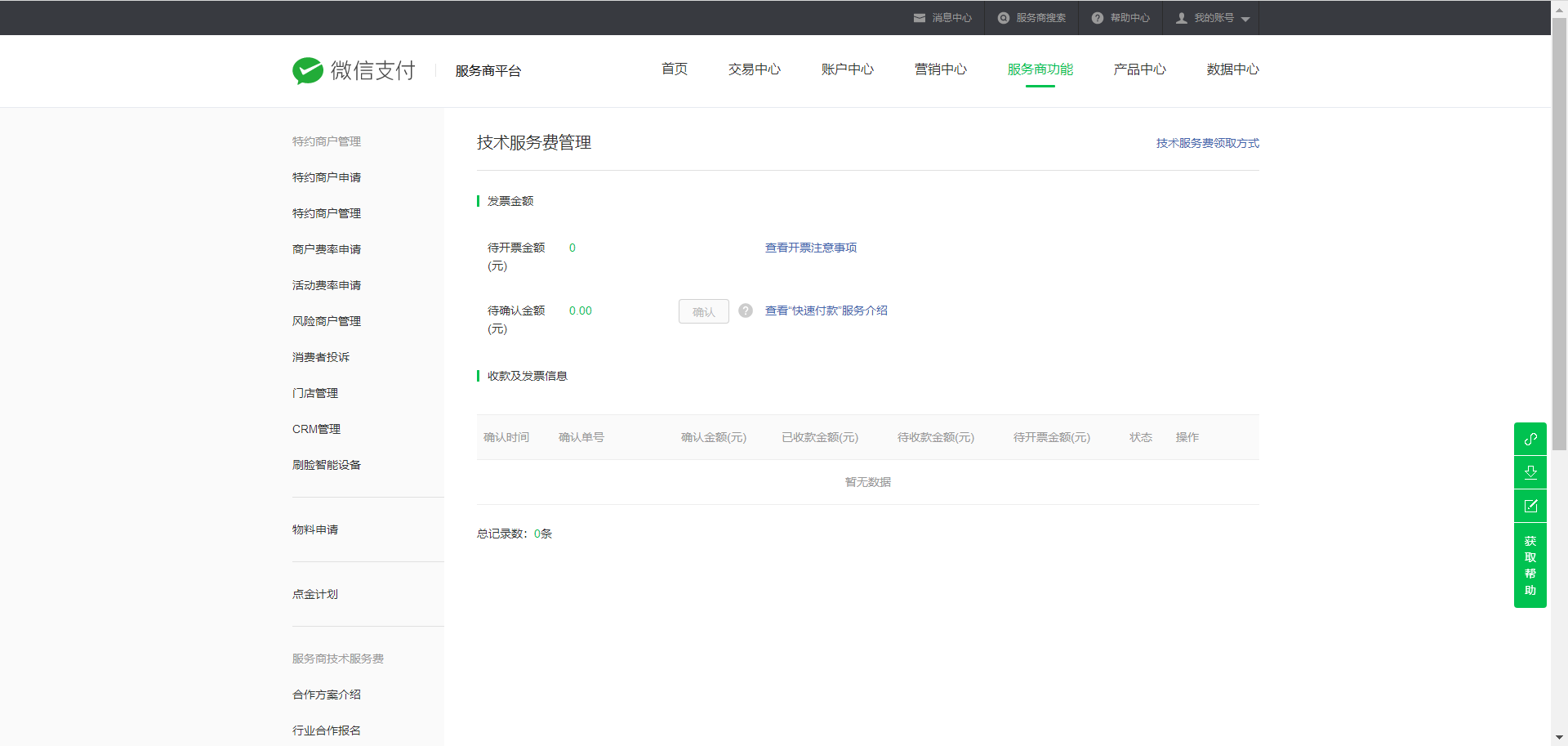Open CRM管理 in sidebar
Image resolution: width=1568 pixels, height=746 pixels.
[x=317, y=429]
